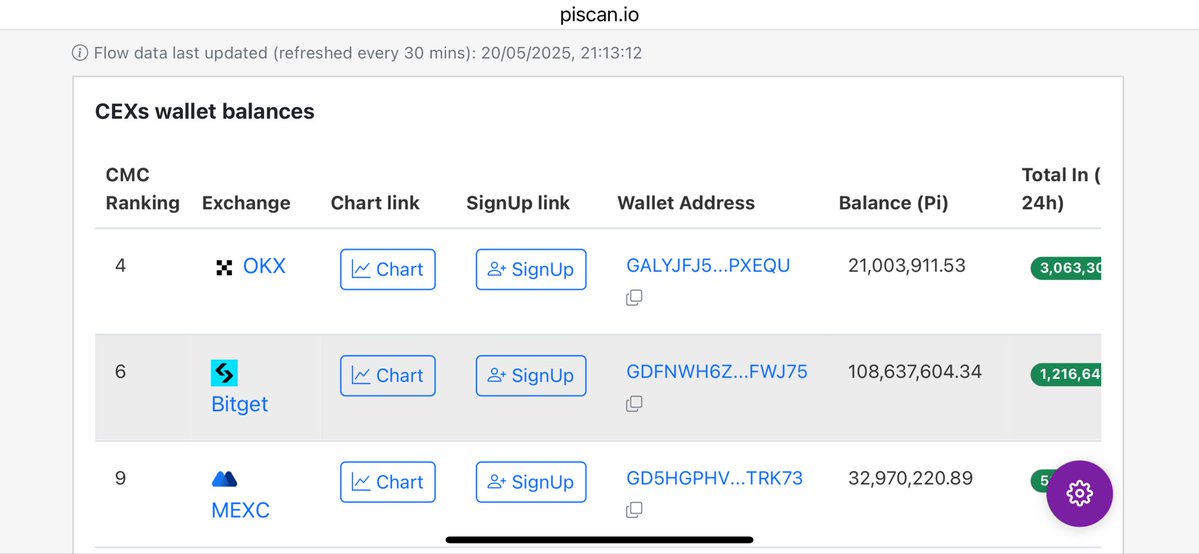The image size is (1199, 554).
Task: Click the piscan.io address bar
Action: click(599, 14)
